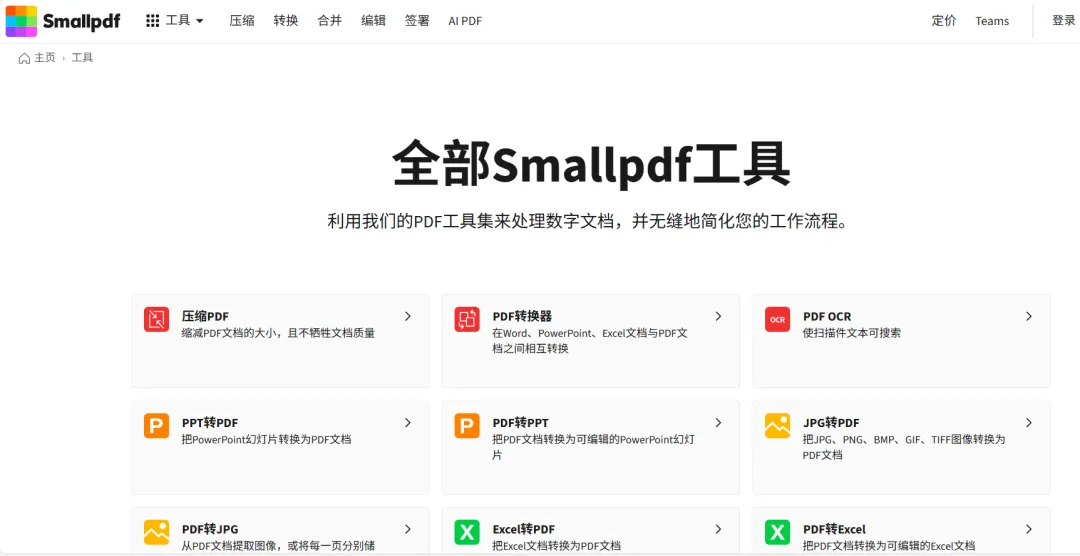Click the PPT转PDF orange P icon
Image resolution: width=1080 pixels, height=556 pixels.
(x=156, y=425)
